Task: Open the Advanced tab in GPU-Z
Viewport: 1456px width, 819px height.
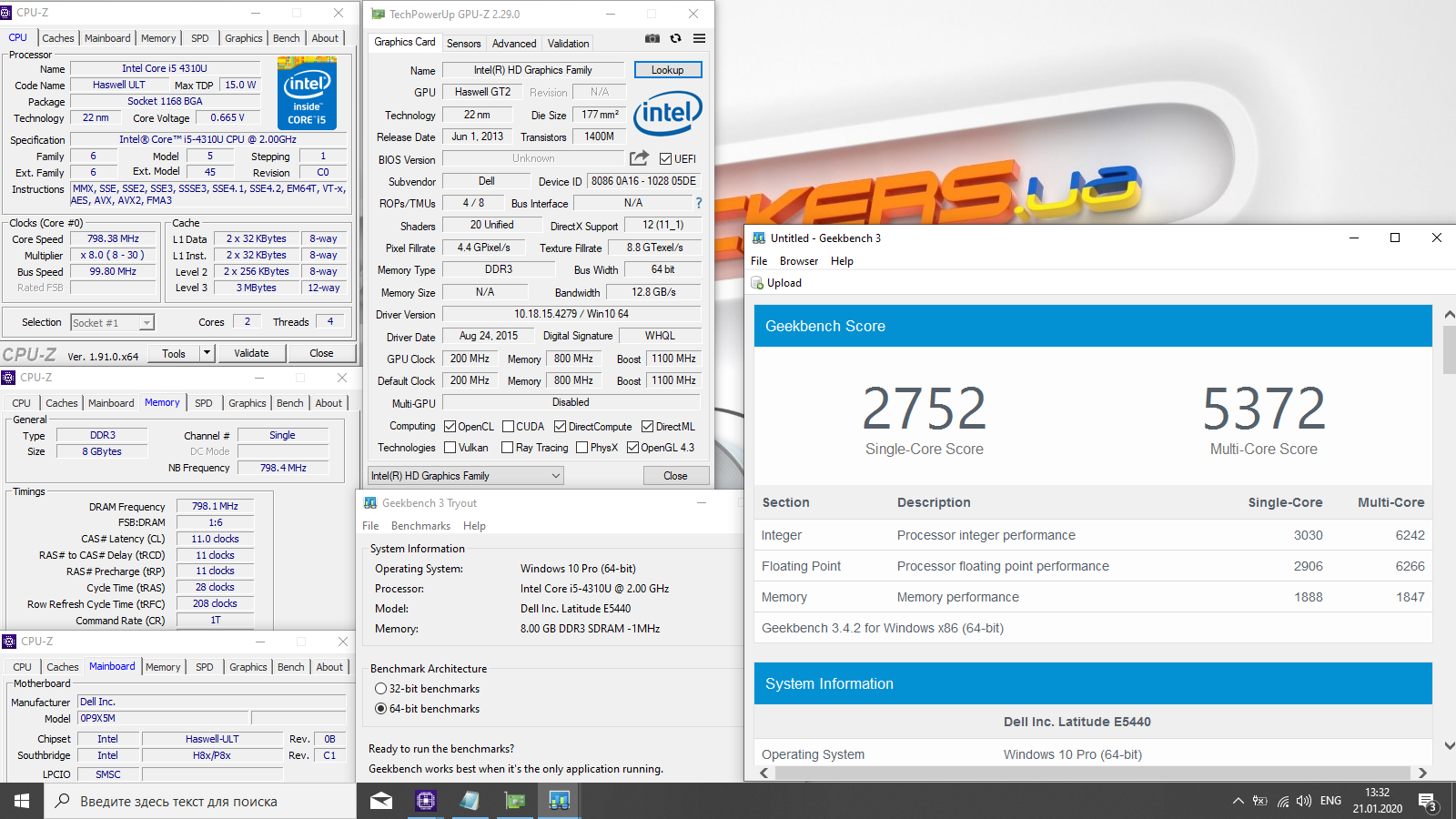Action: 514,43
